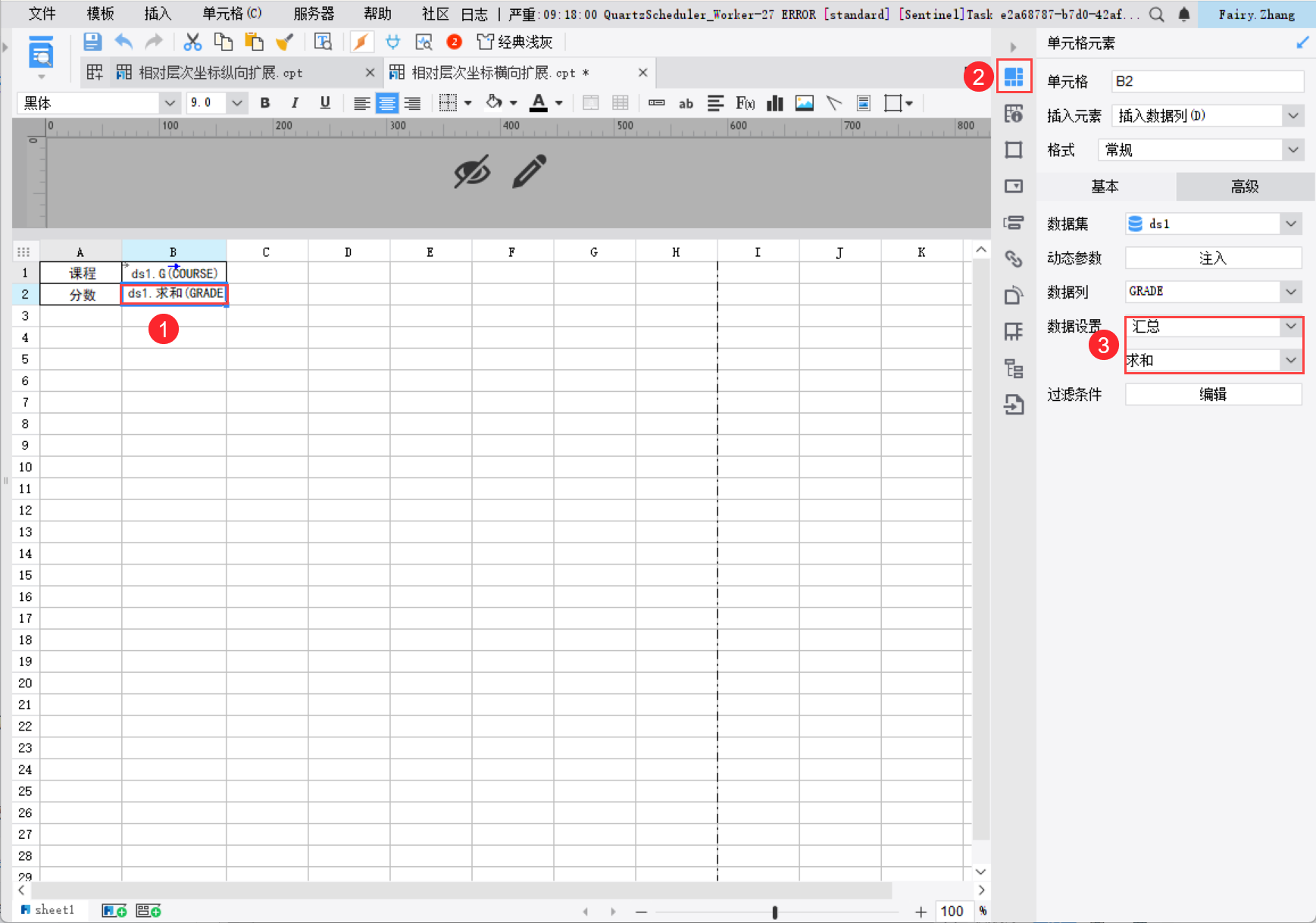Align cell text to the left

(362, 103)
